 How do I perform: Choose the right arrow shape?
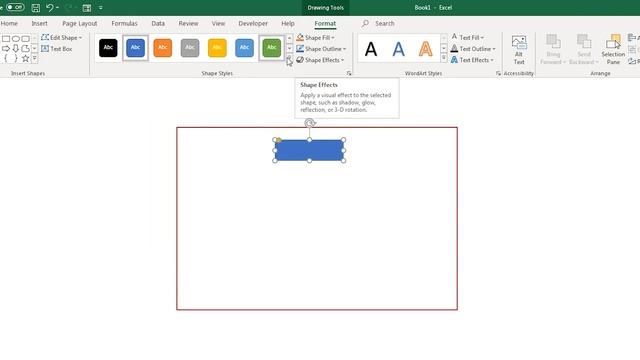tap(6, 49)
